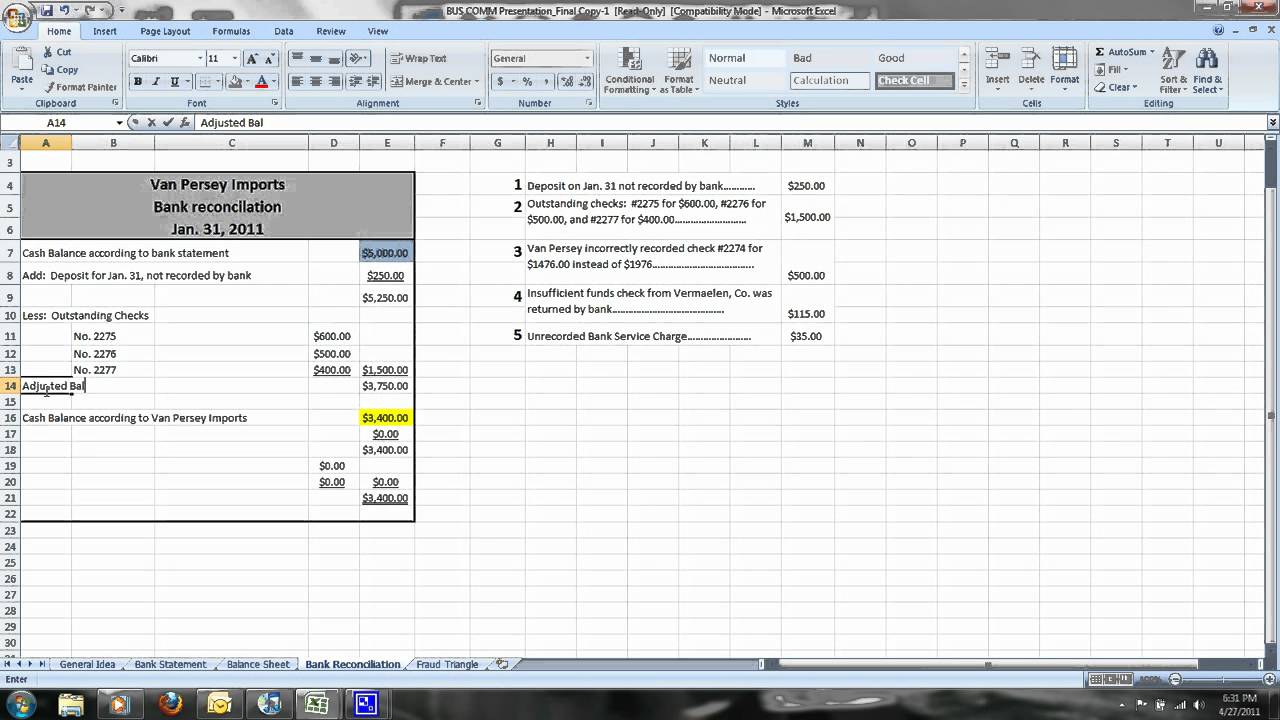The height and width of the screenshot is (720, 1280).
Task: Select the Format Painter brush
Action: point(48,87)
